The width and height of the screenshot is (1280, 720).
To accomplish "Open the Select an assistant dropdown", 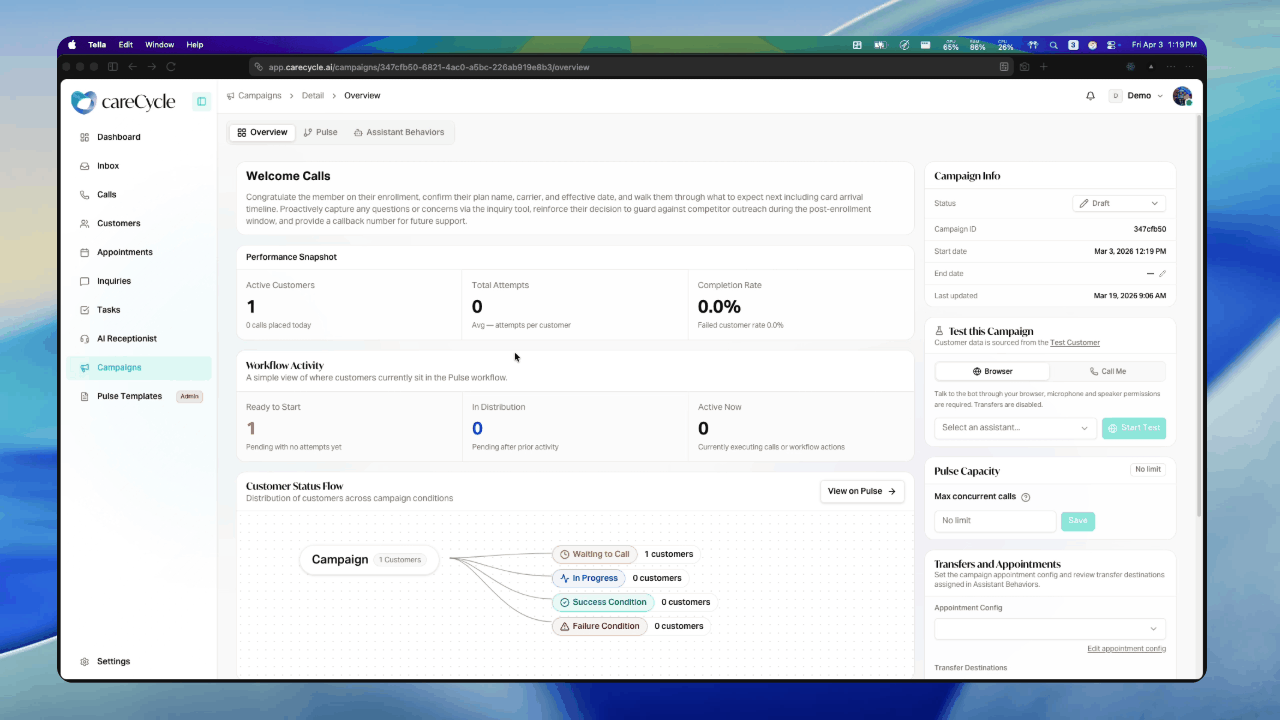I will point(1014,427).
